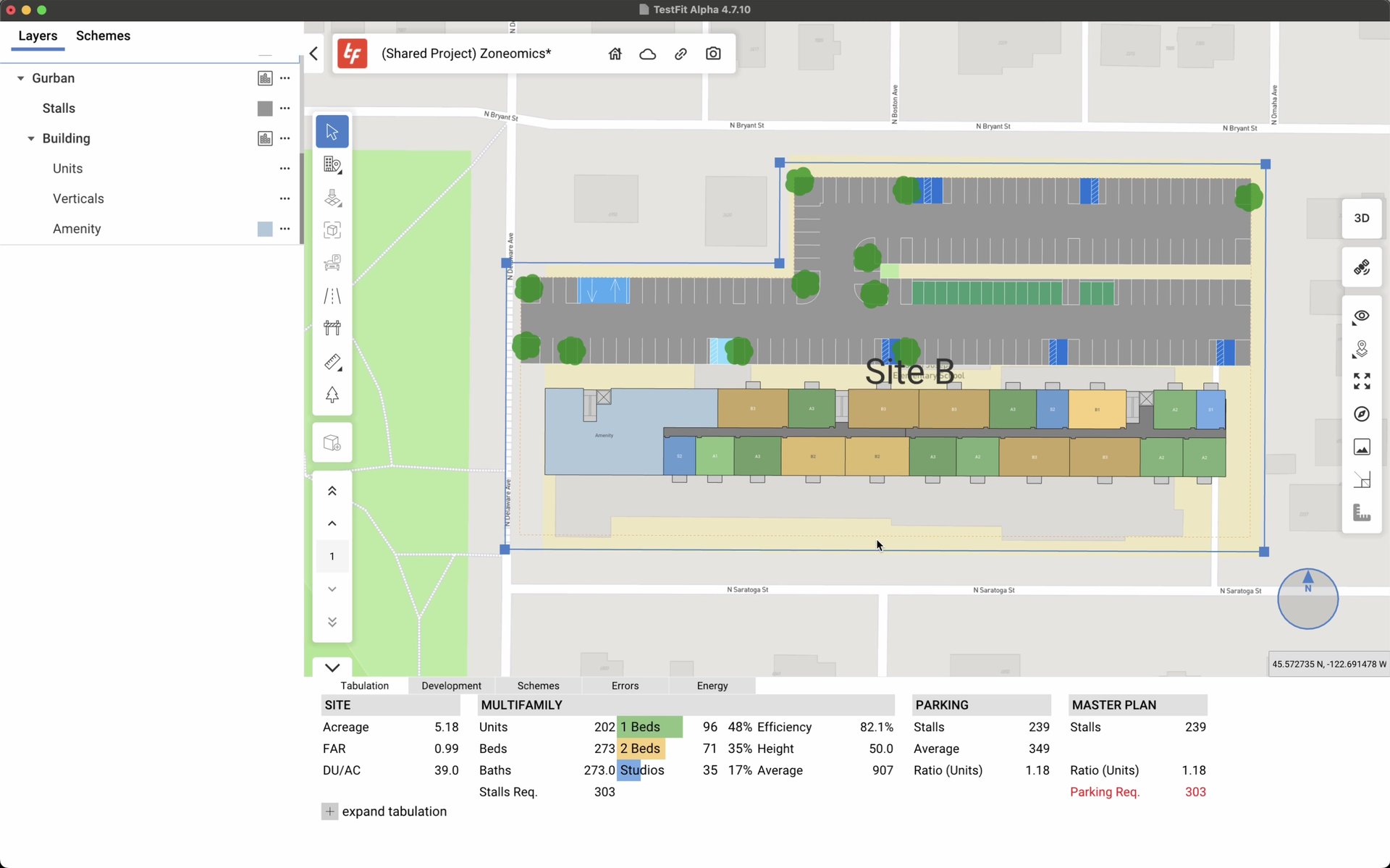This screenshot has height=868, width=1390.
Task: Collapse left panel with back chevron
Action: tap(313, 54)
